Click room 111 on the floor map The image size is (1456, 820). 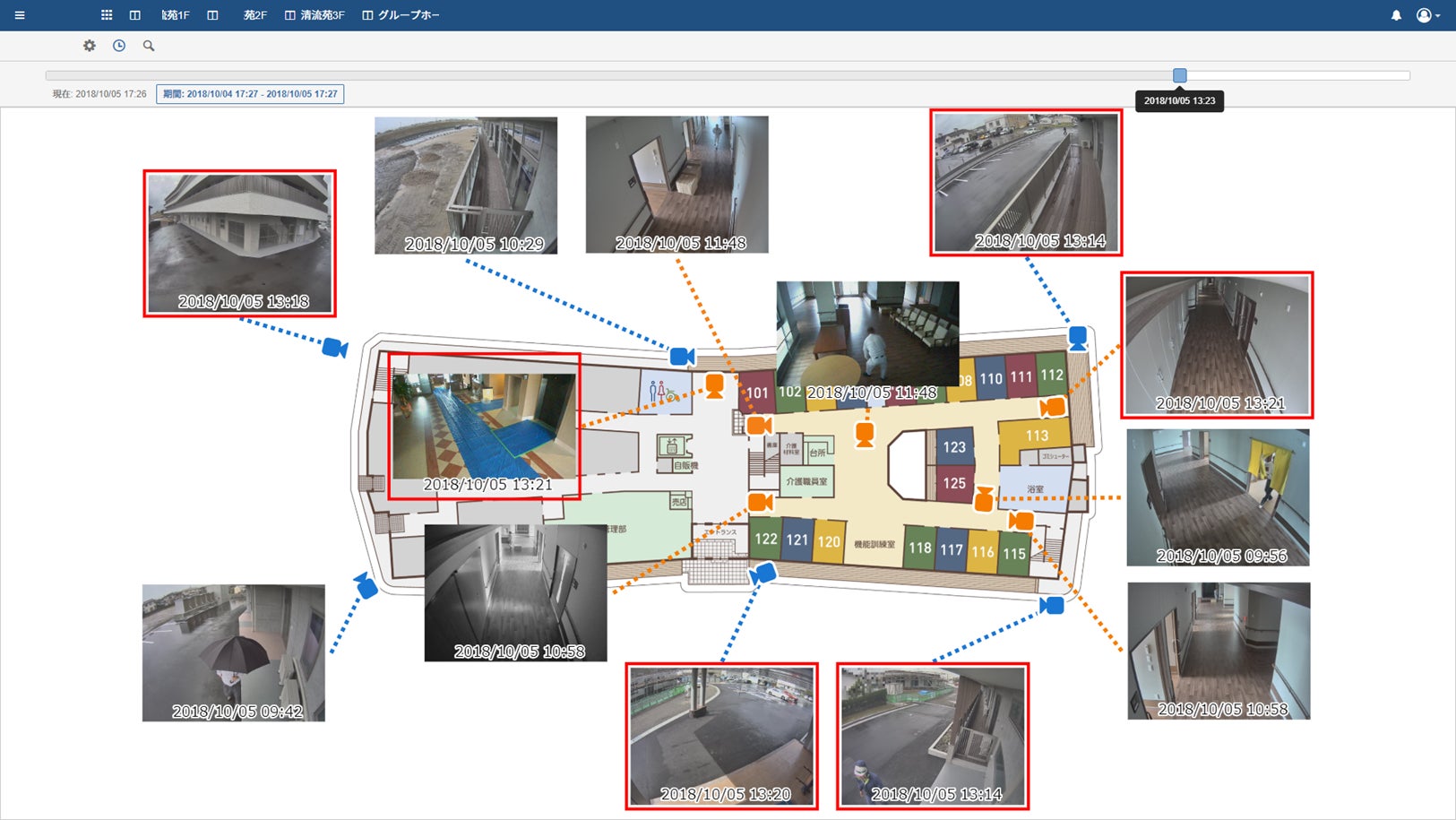1021,377
